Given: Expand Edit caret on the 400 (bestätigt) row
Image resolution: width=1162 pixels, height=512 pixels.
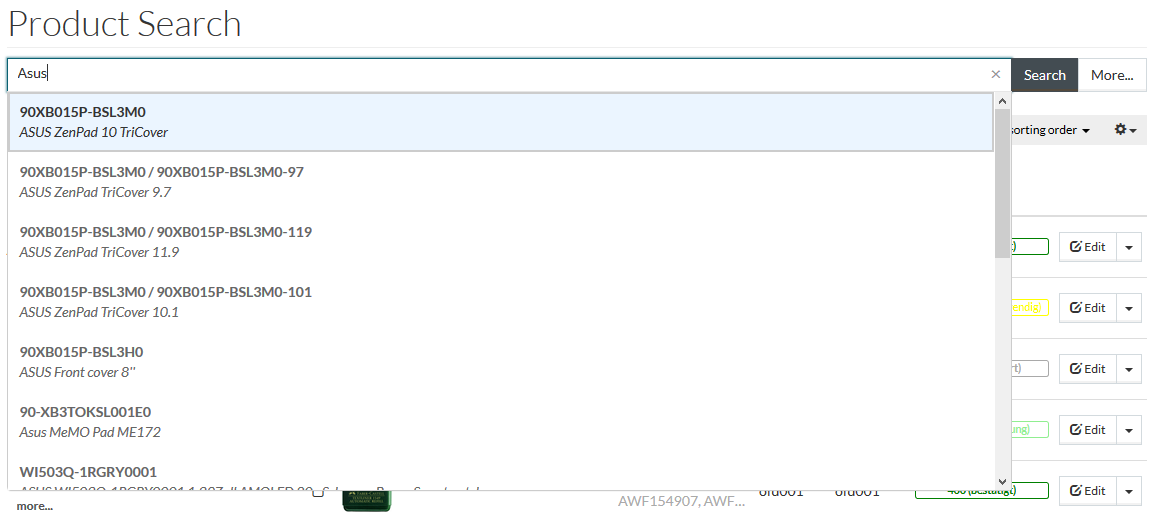Looking at the screenshot, I should point(1129,491).
